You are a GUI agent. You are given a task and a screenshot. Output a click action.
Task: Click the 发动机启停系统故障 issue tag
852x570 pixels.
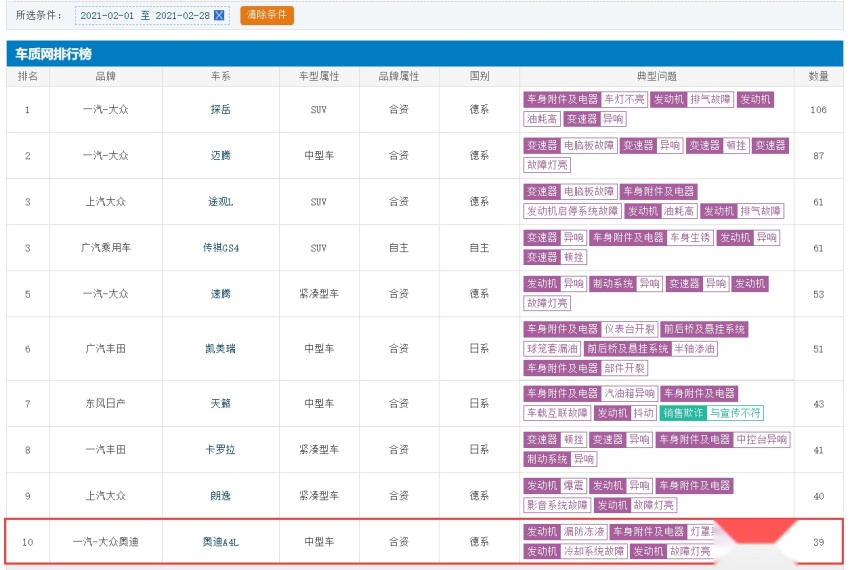[x=572, y=211]
